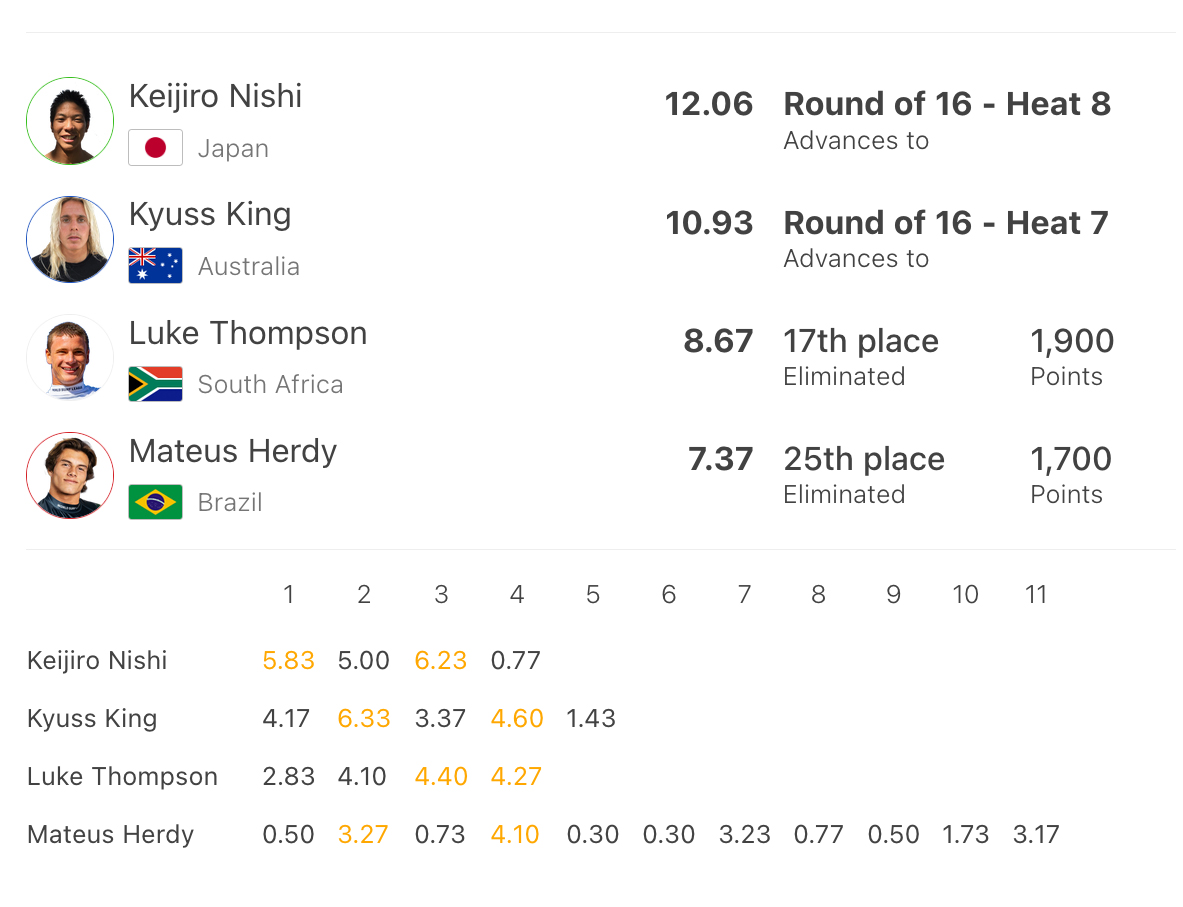Open Luke Thompson's name in the results list
This screenshot has height=907, width=1183.
[248, 333]
